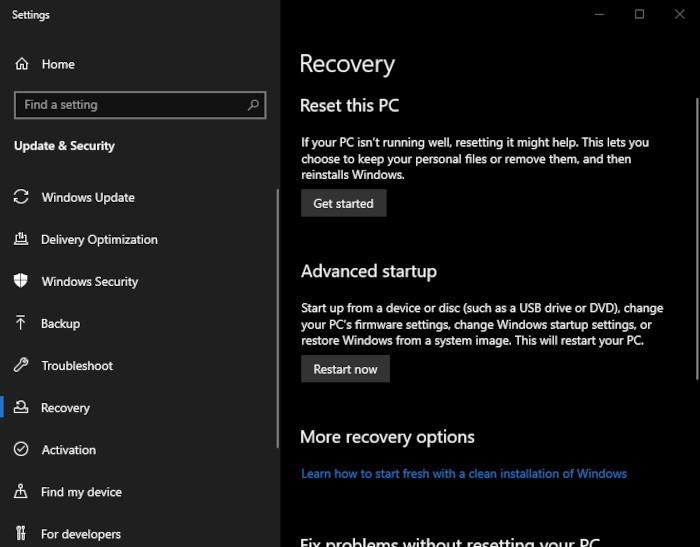Click the Find my device icon
Image resolution: width=700 pixels, height=547 pixels.
click(21, 491)
